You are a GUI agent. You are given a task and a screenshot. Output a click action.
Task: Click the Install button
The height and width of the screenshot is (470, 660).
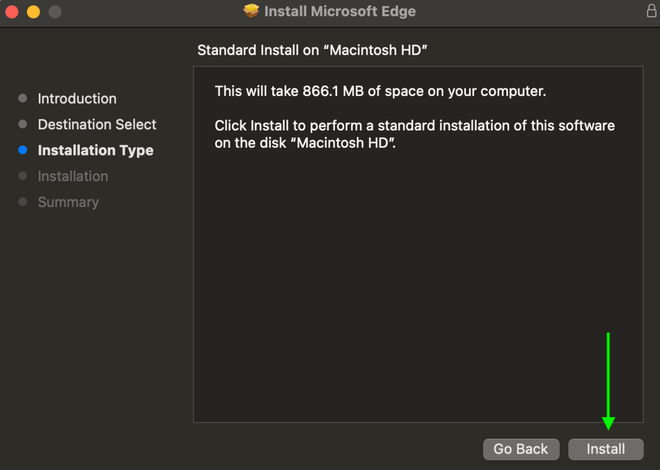(605, 449)
